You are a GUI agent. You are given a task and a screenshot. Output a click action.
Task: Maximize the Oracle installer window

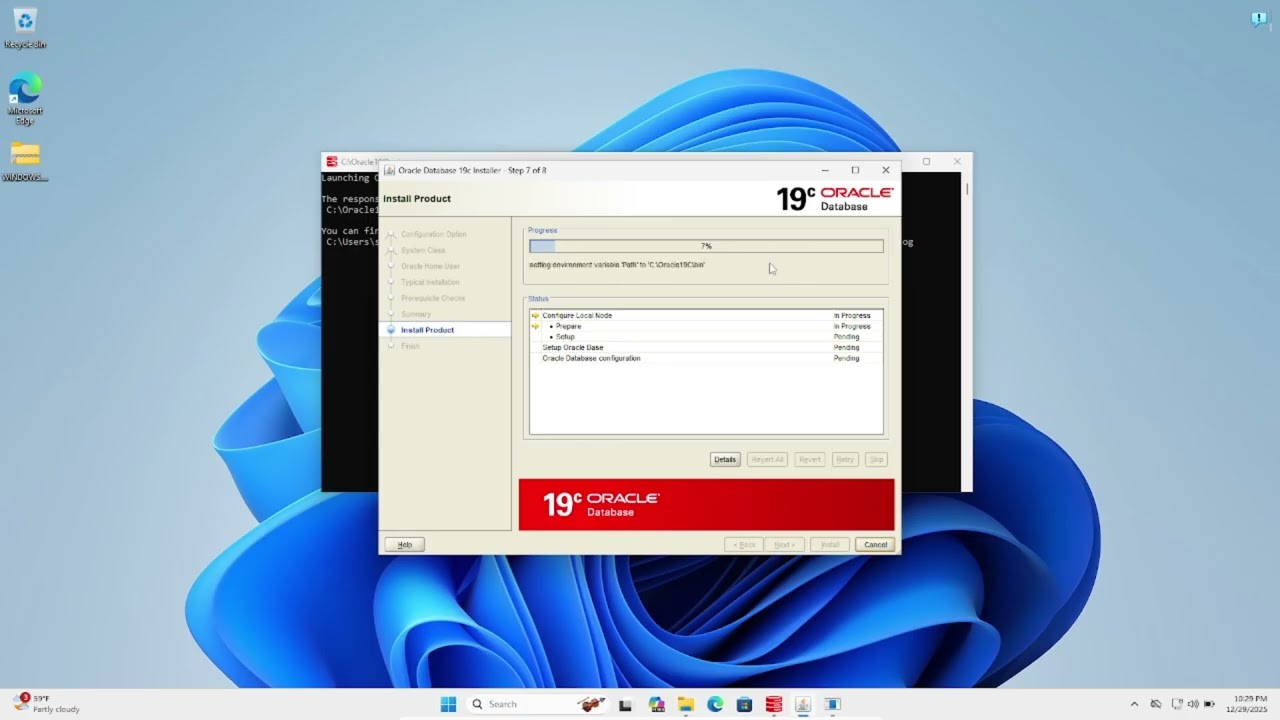(x=855, y=170)
